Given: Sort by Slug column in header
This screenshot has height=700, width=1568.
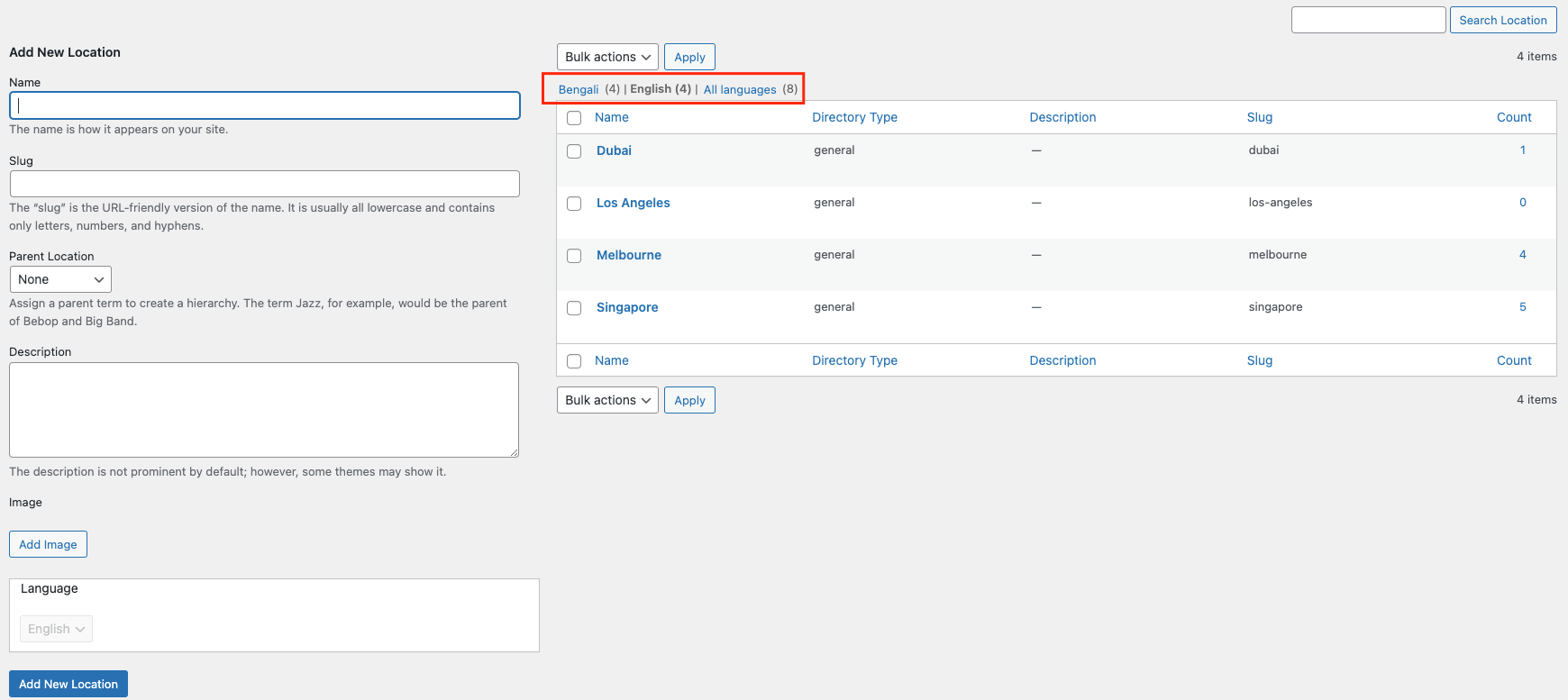Looking at the screenshot, I should 1259,117.
